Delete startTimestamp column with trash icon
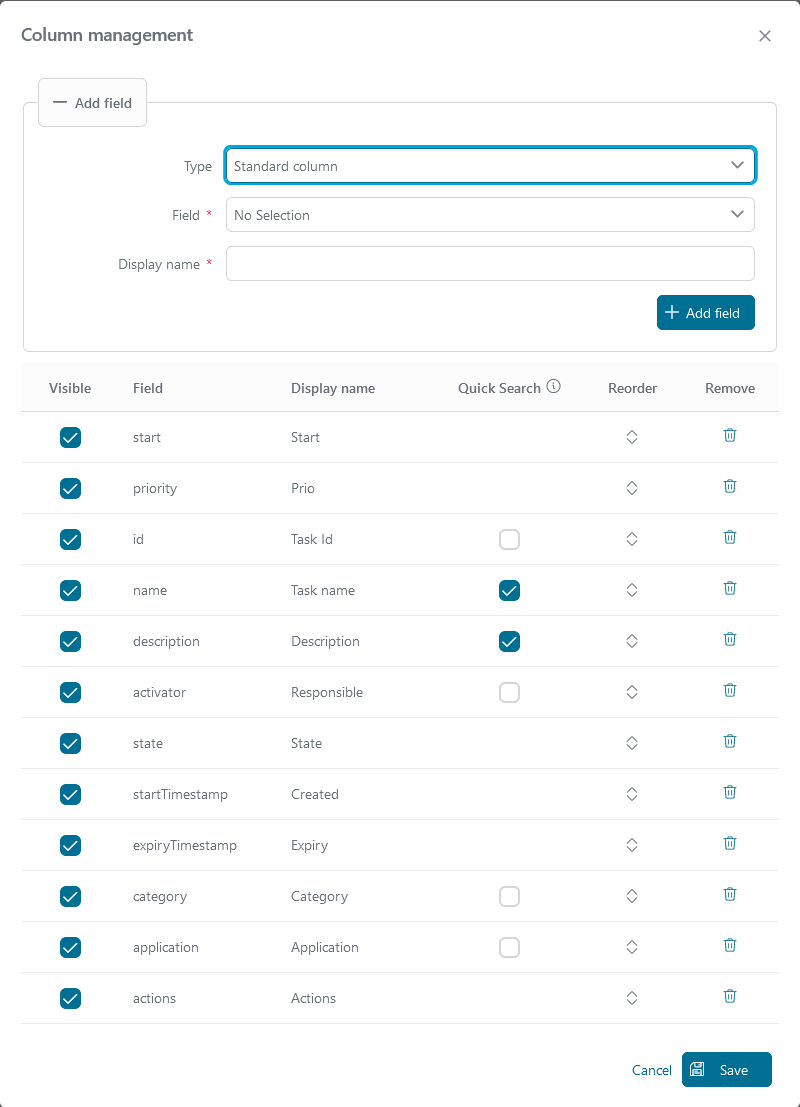This screenshot has width=800, height=1107. [729, 792]
